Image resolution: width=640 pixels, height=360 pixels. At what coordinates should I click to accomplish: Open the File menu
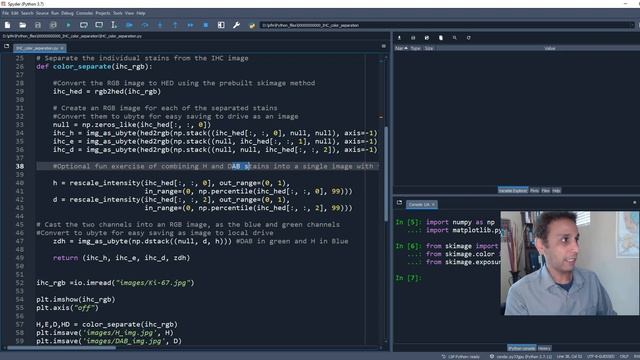5,13
